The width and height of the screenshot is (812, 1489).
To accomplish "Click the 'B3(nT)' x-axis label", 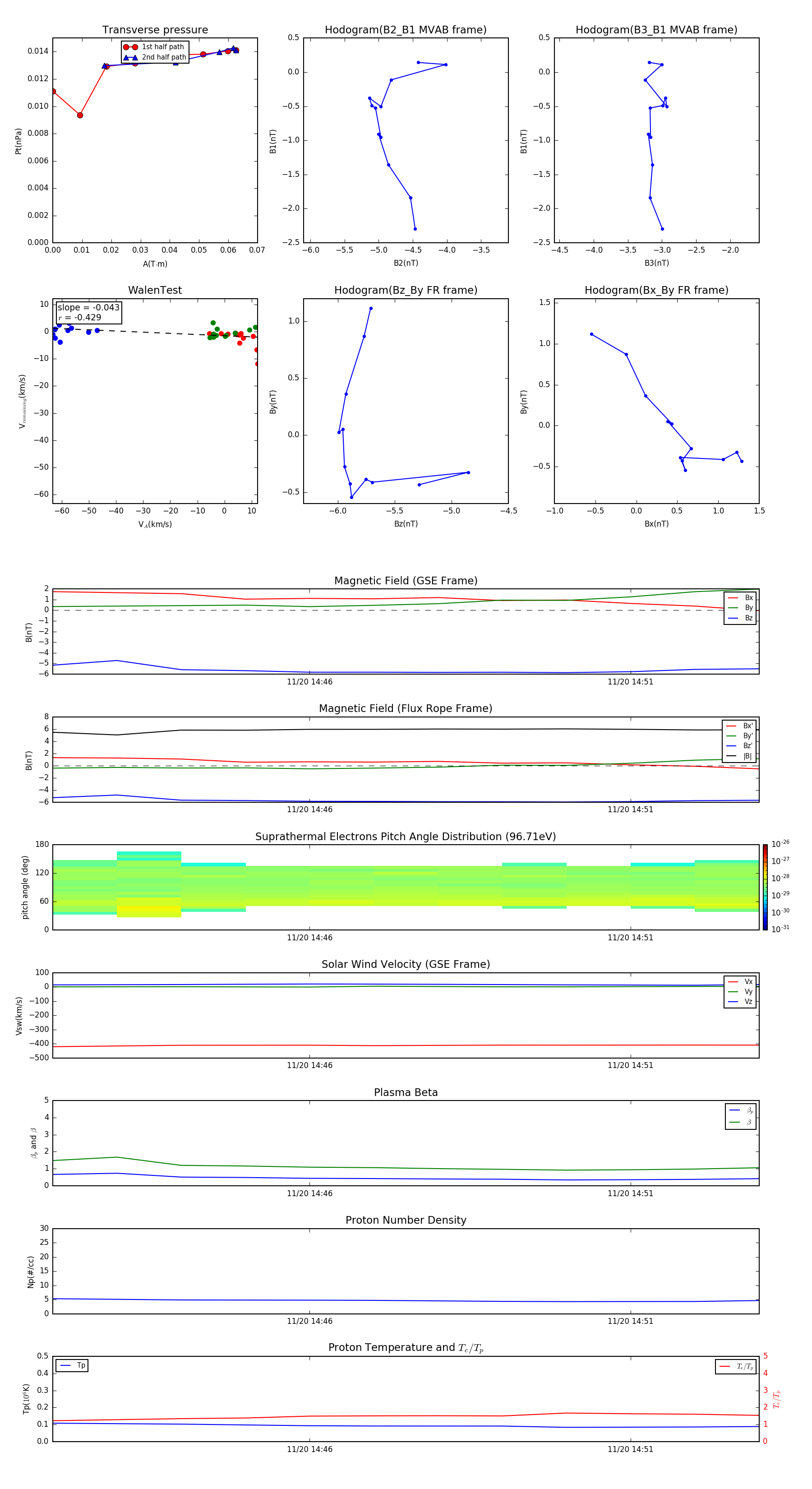I will click(656, 263).
